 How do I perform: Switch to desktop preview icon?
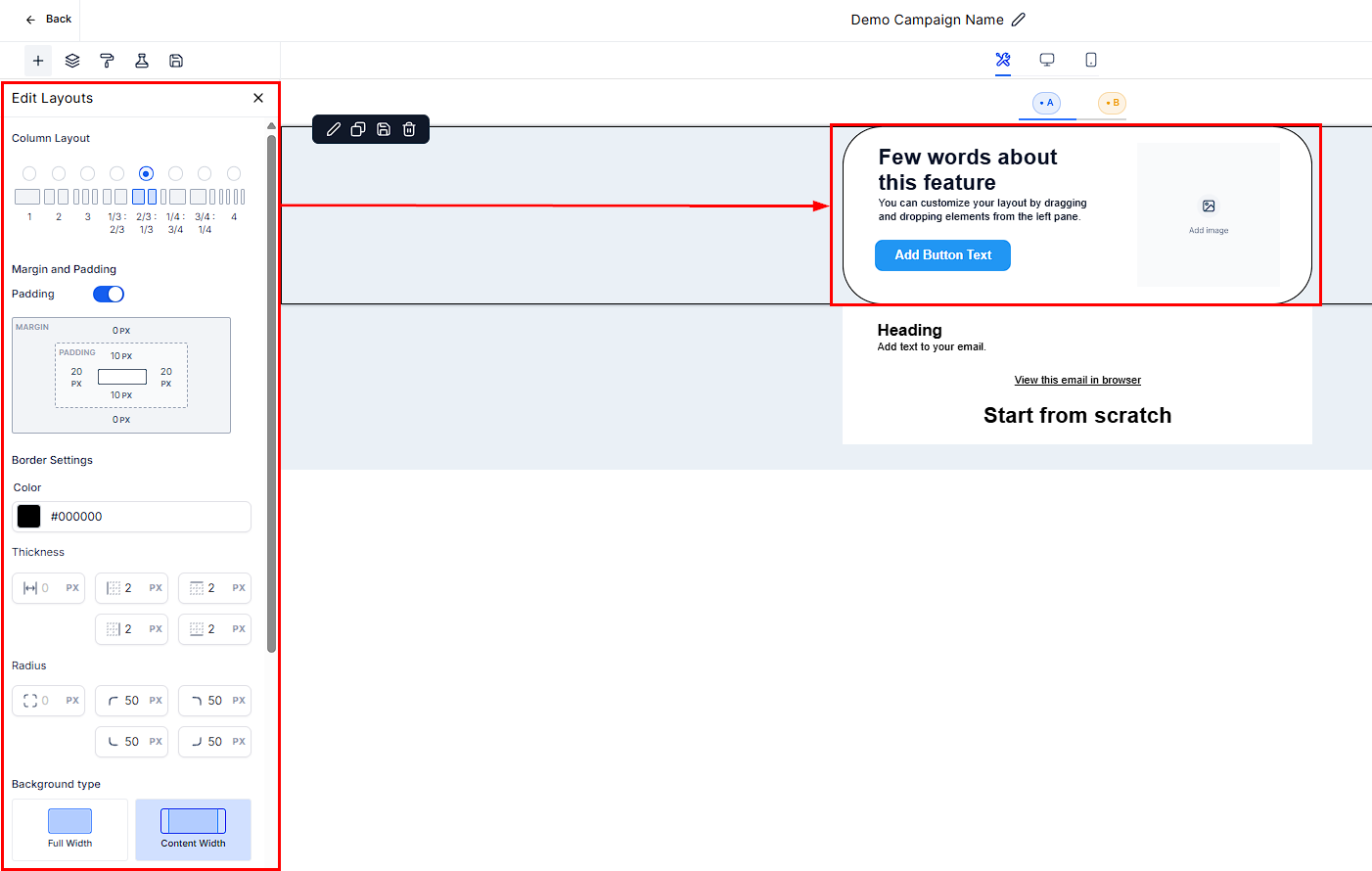coord(1047,60)
